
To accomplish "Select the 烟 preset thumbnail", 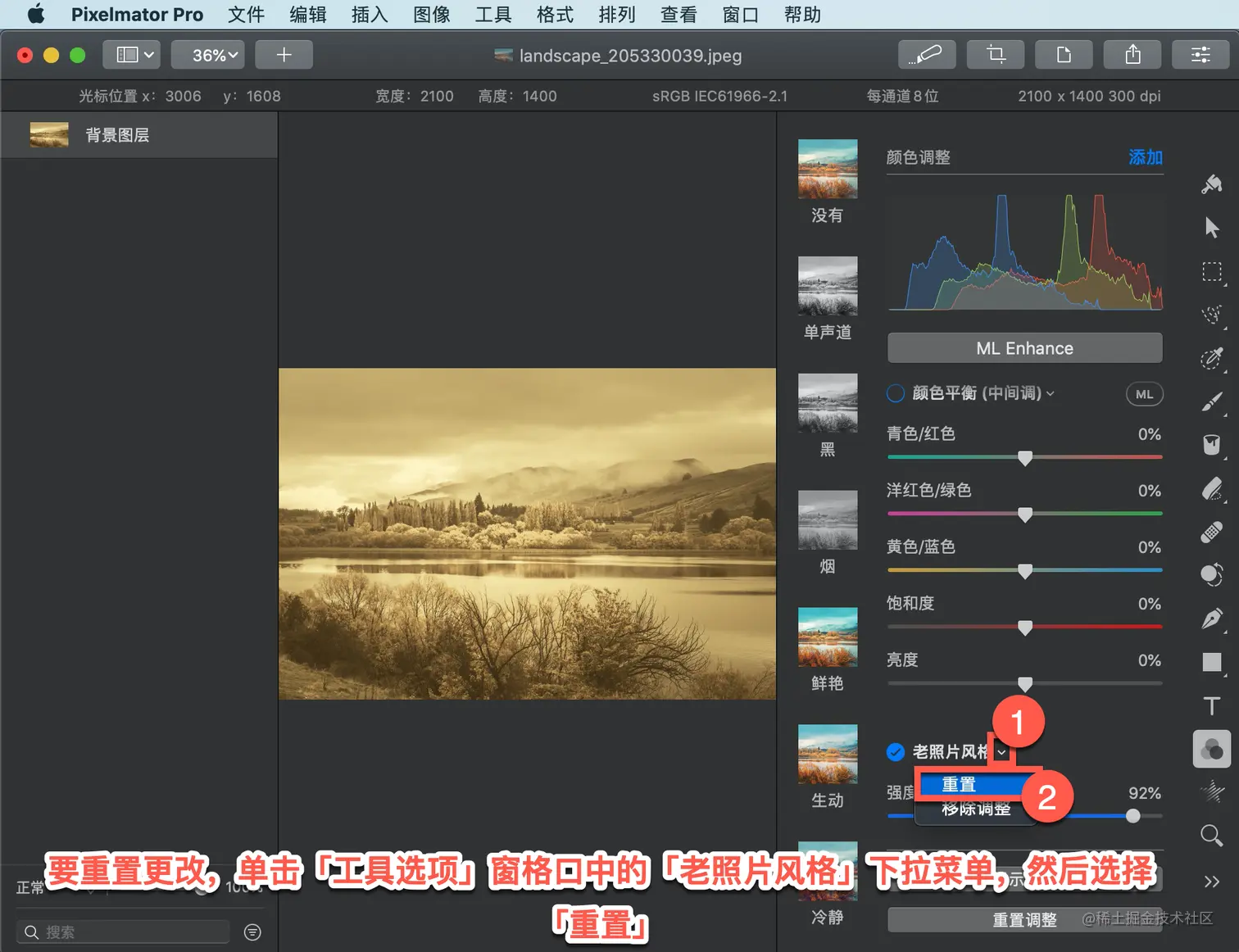I will 828,520.
